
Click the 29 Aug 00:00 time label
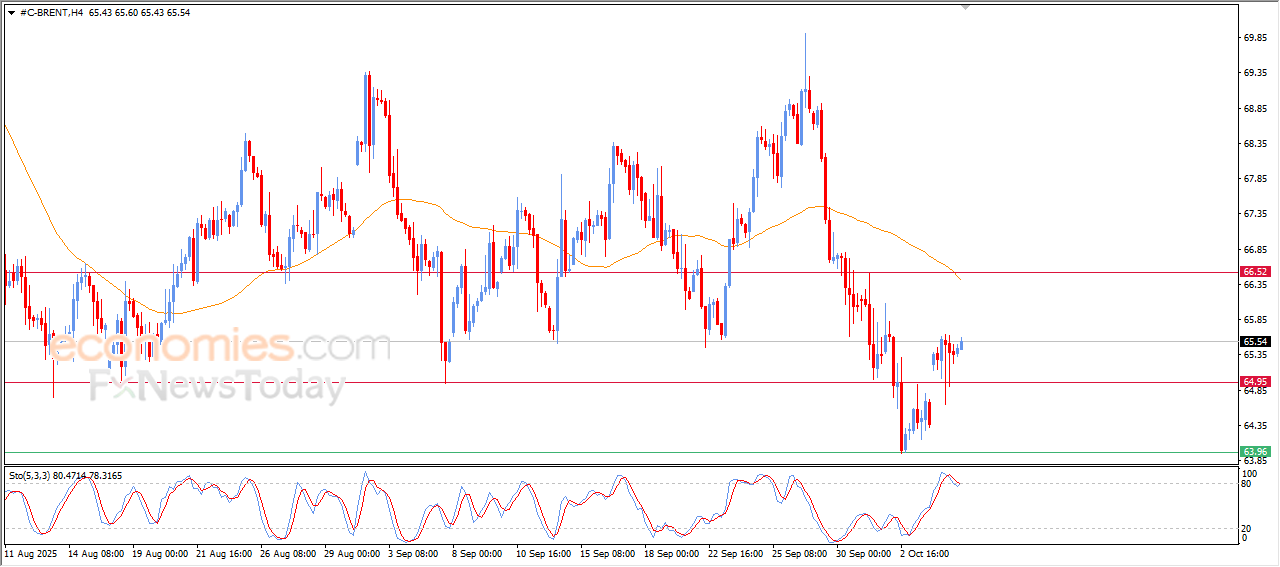(350, 552)
